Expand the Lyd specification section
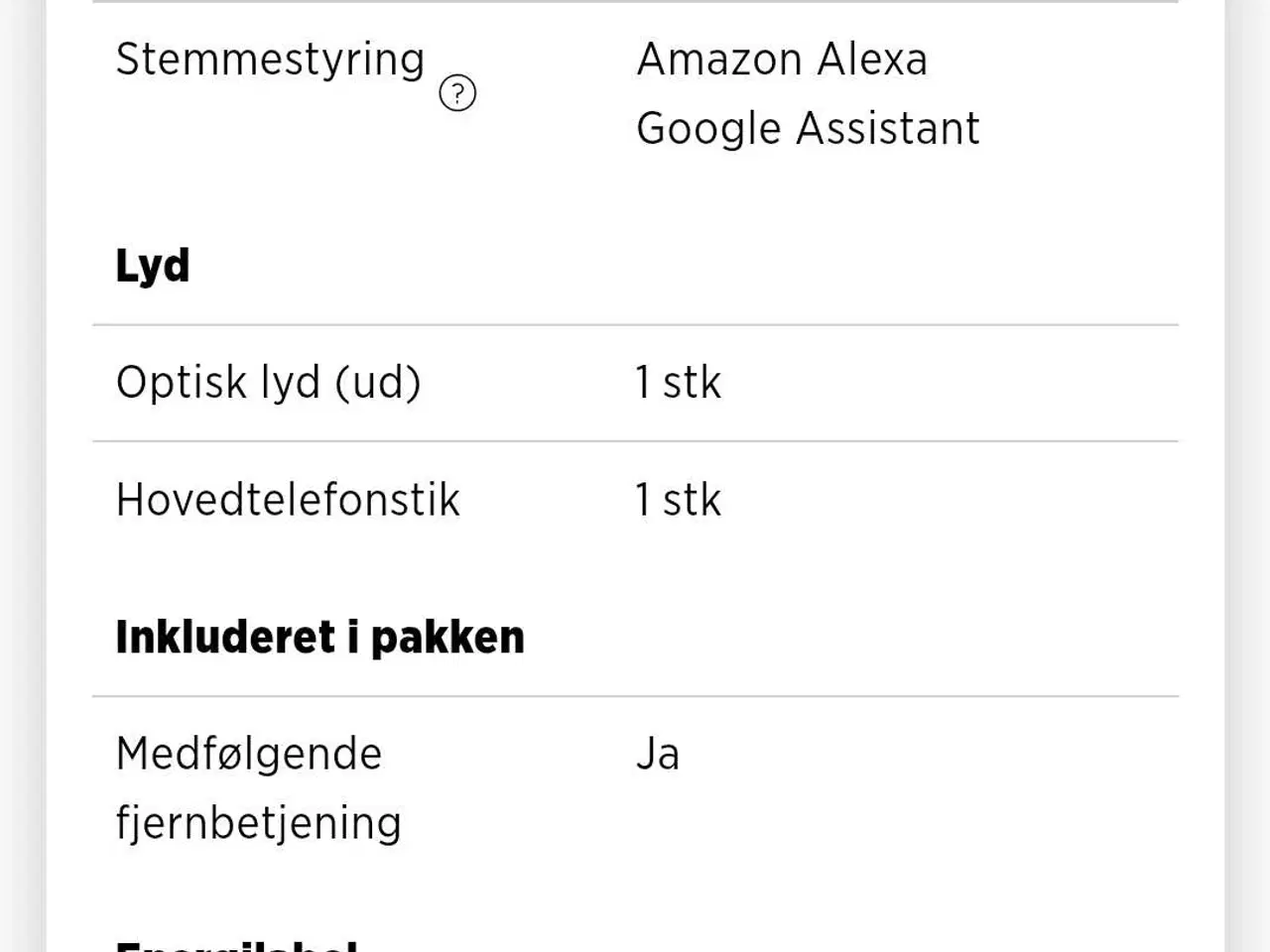The width and height of the screenshot is (1270, 952). point(152,264)
